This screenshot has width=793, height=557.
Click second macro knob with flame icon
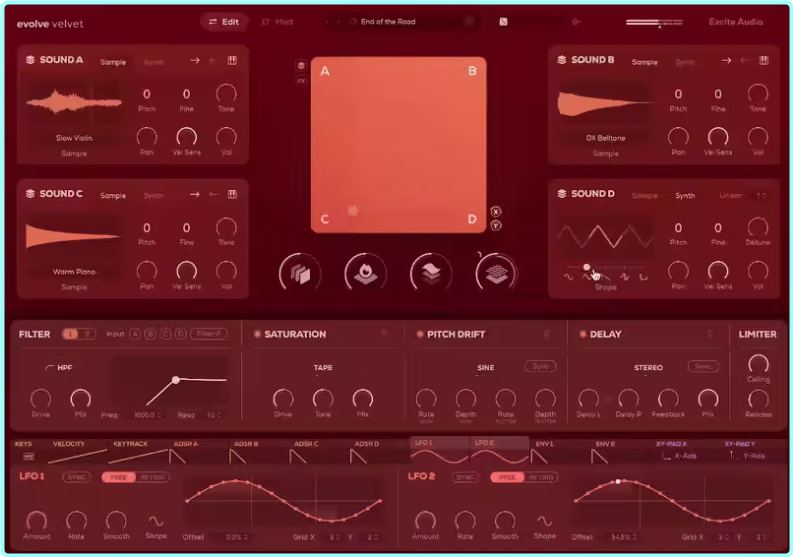365,273
